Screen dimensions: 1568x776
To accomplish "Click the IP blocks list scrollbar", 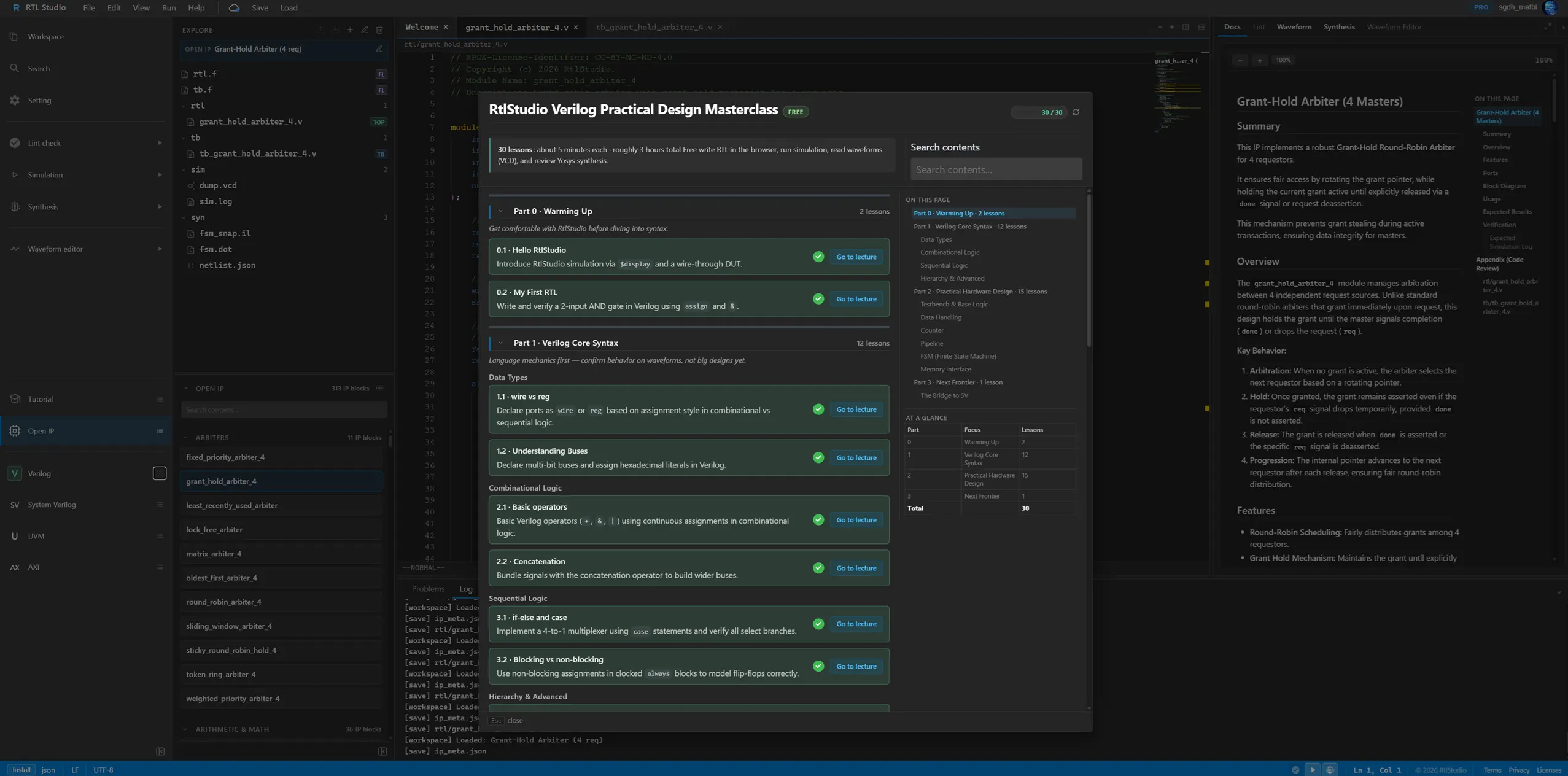I will [x=390, y=442].
